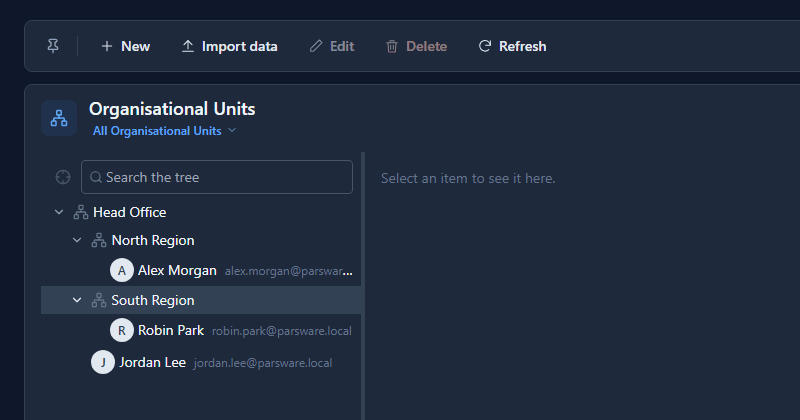Viewport: 800px width, 420px height.
Task: Click the plus icon on New
Action: [107, 46]
